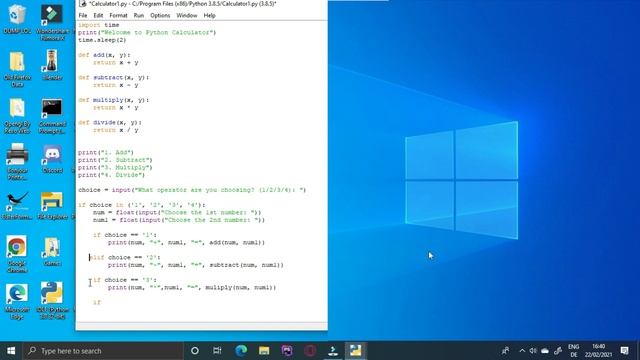Open the notification center icon
The height and width of the screenshot is (360, 640).
point(624,351)
